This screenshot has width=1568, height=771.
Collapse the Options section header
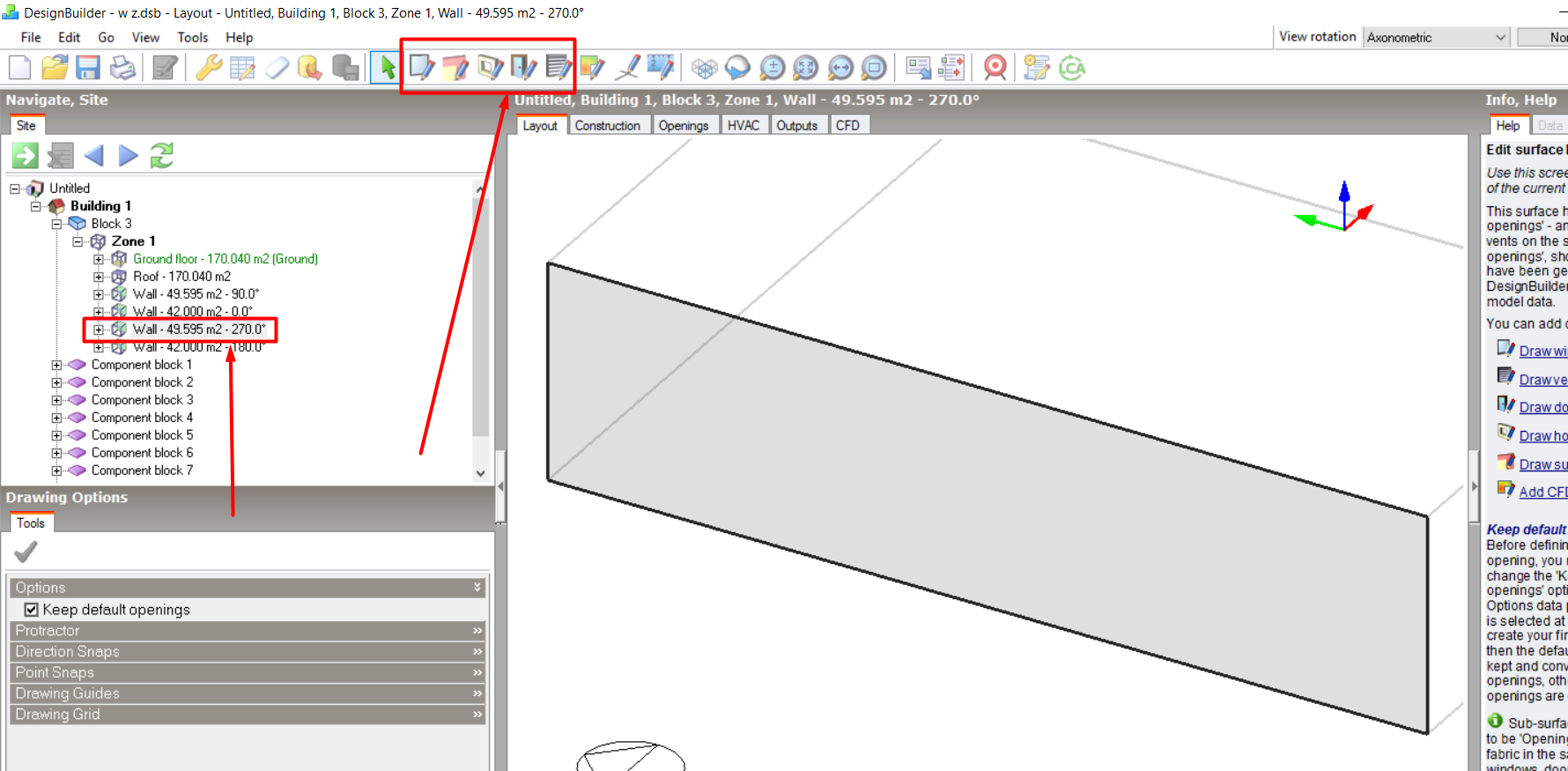tap(248, 588)
